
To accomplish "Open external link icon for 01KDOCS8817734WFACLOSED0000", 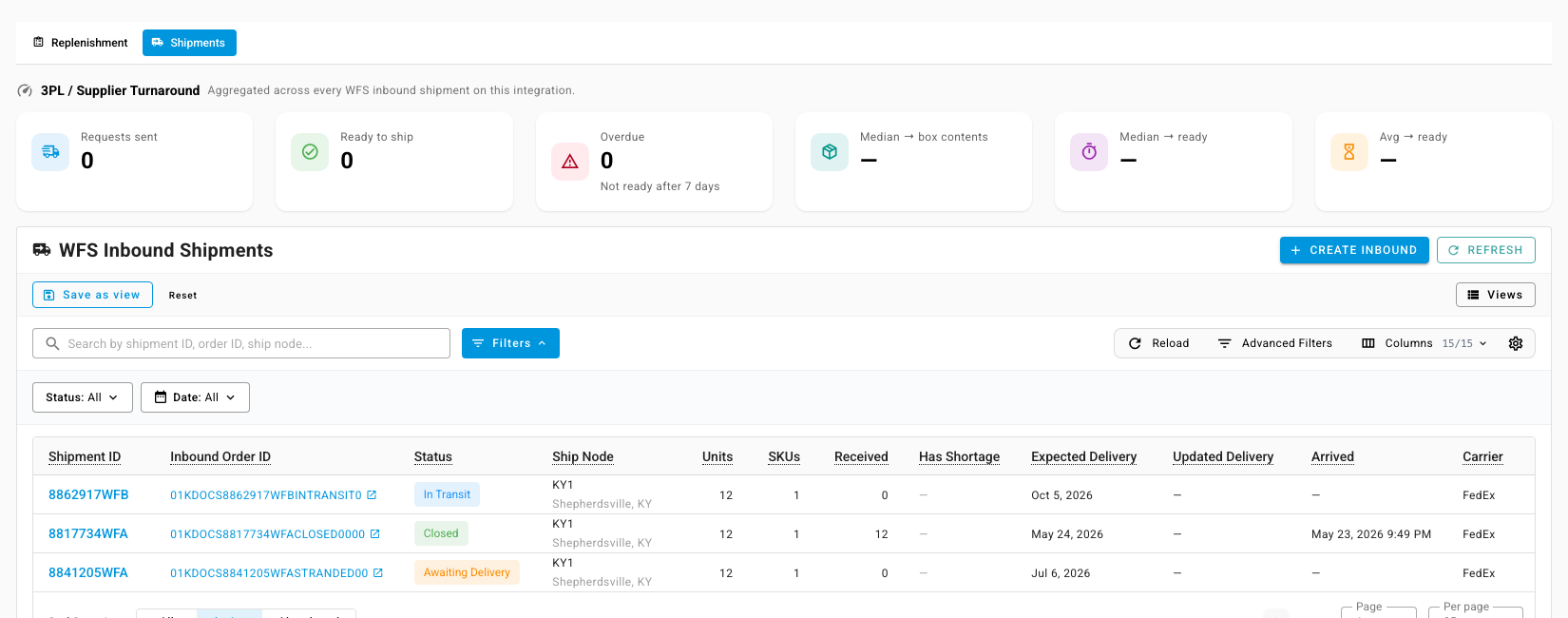I will [x=375, y=533].
